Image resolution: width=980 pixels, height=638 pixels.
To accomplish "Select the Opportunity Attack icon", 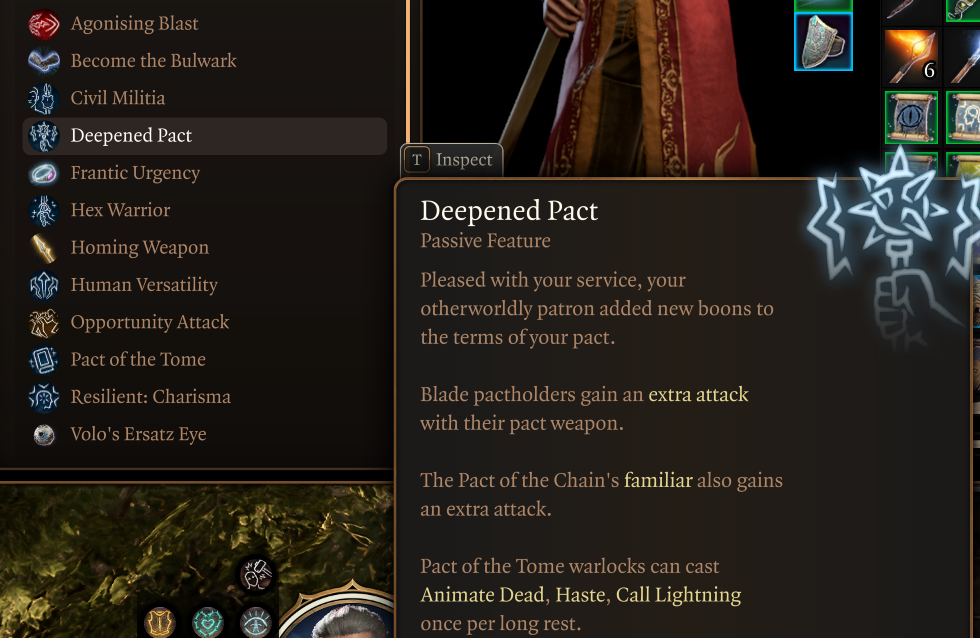I will coord(44,322).
